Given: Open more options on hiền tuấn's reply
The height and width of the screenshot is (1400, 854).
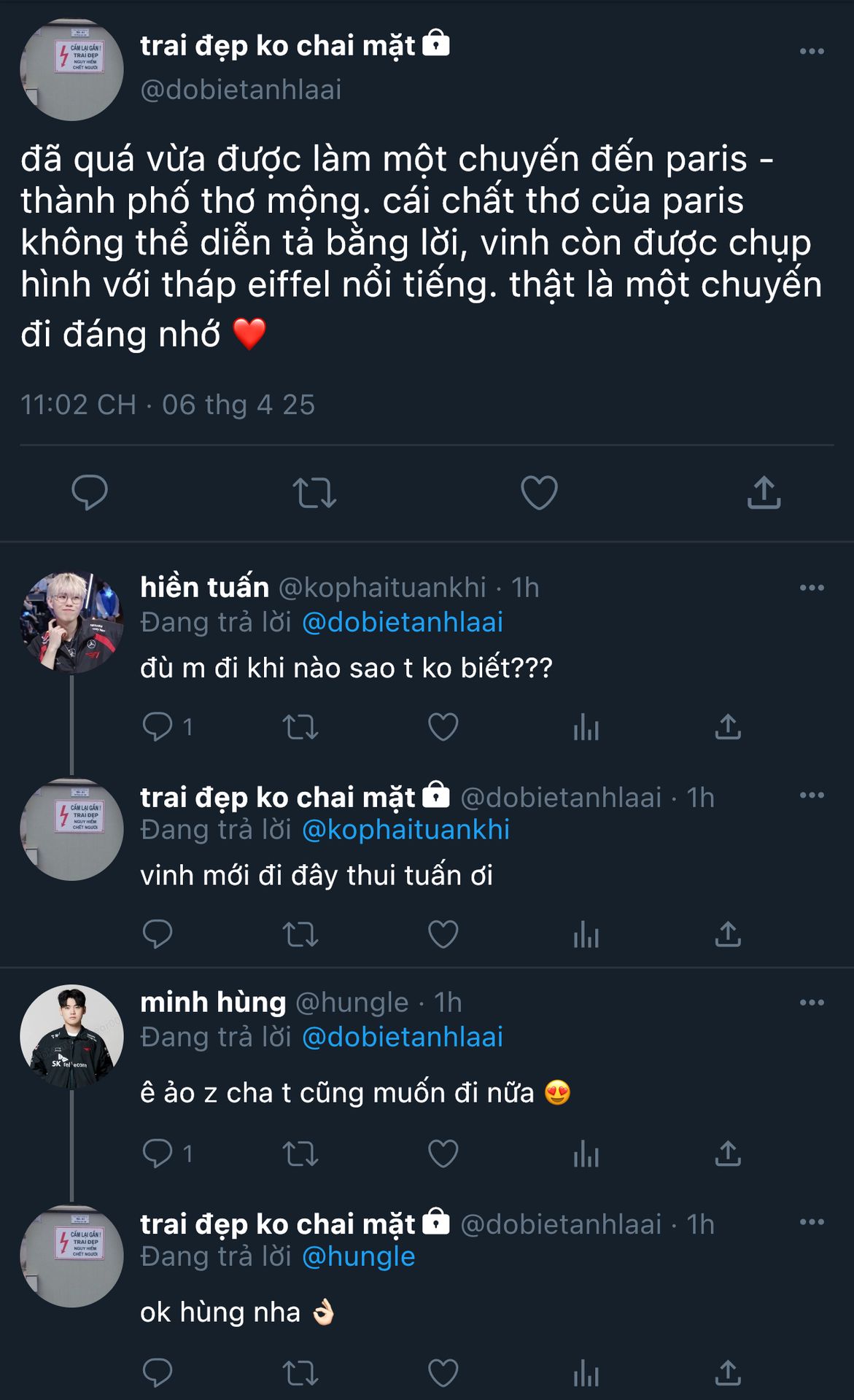Looking at the screenshot, I should 811,588.
